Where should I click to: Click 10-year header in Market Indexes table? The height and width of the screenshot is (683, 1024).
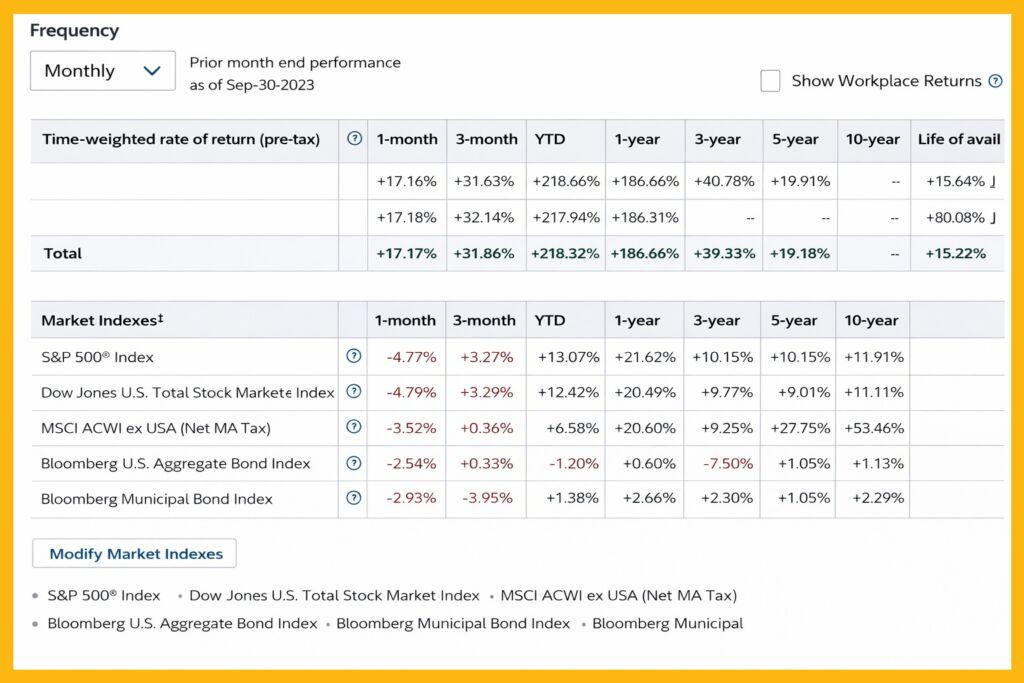(871, 321)
